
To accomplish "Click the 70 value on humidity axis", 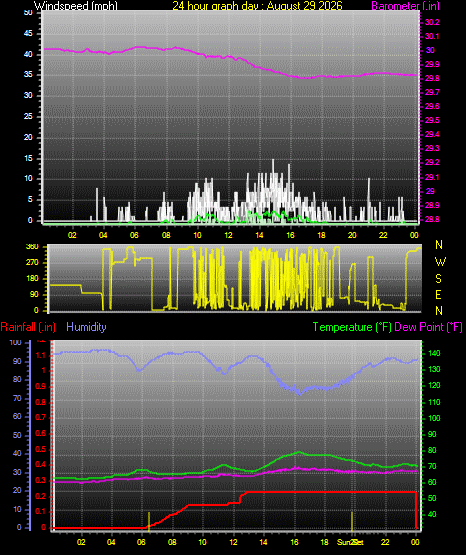I will 17,398.
